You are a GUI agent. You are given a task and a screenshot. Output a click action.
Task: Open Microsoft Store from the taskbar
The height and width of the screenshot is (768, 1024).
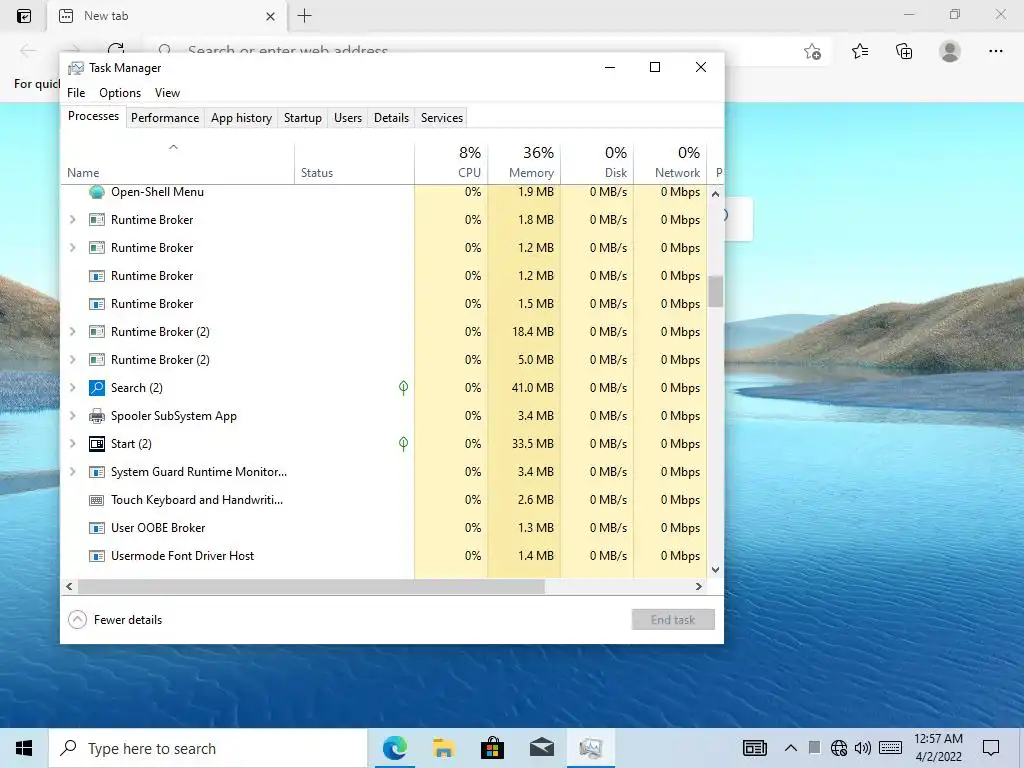tap(492, 748)
